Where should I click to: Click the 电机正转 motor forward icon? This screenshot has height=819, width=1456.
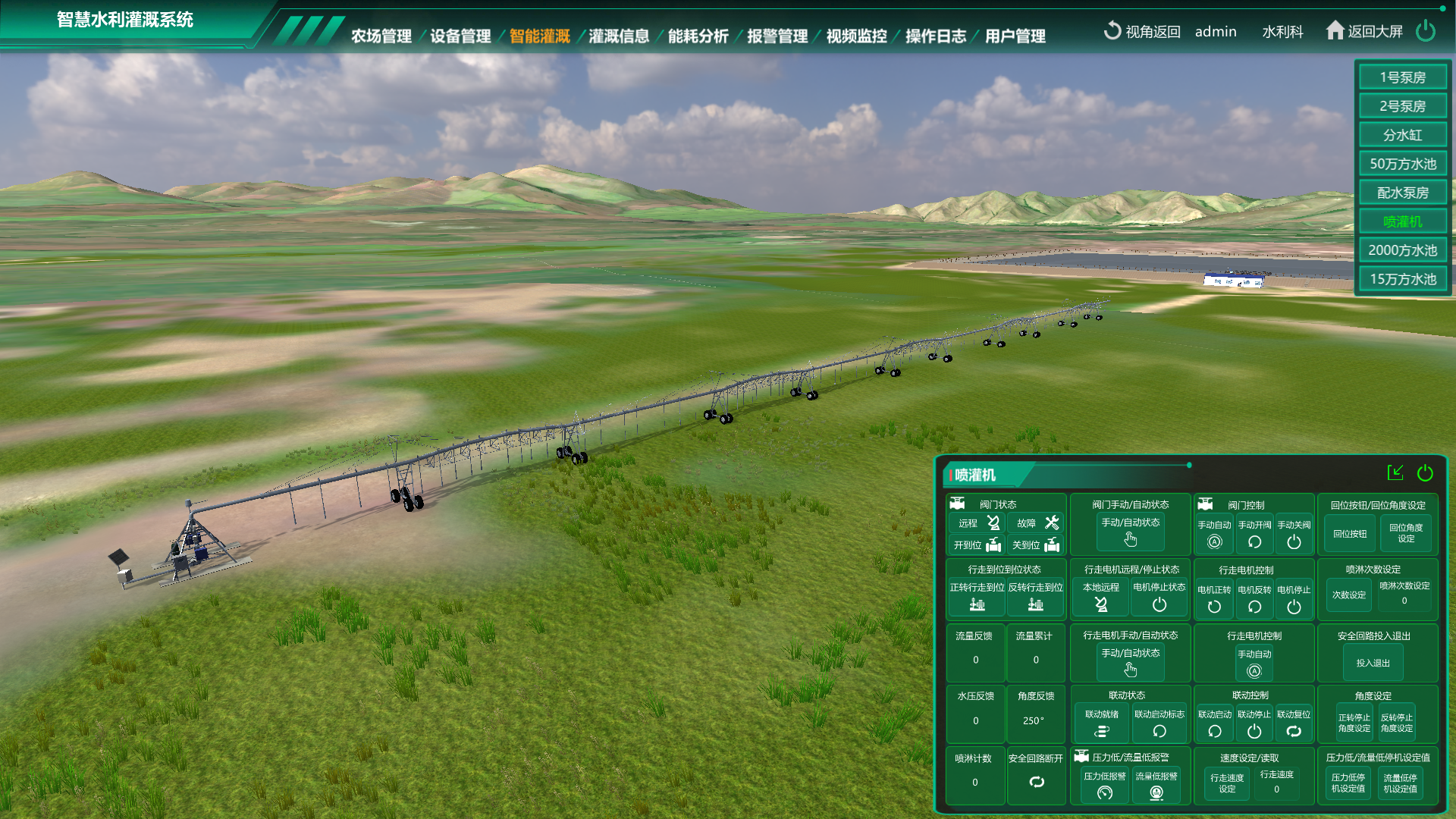pos(1214,607)
